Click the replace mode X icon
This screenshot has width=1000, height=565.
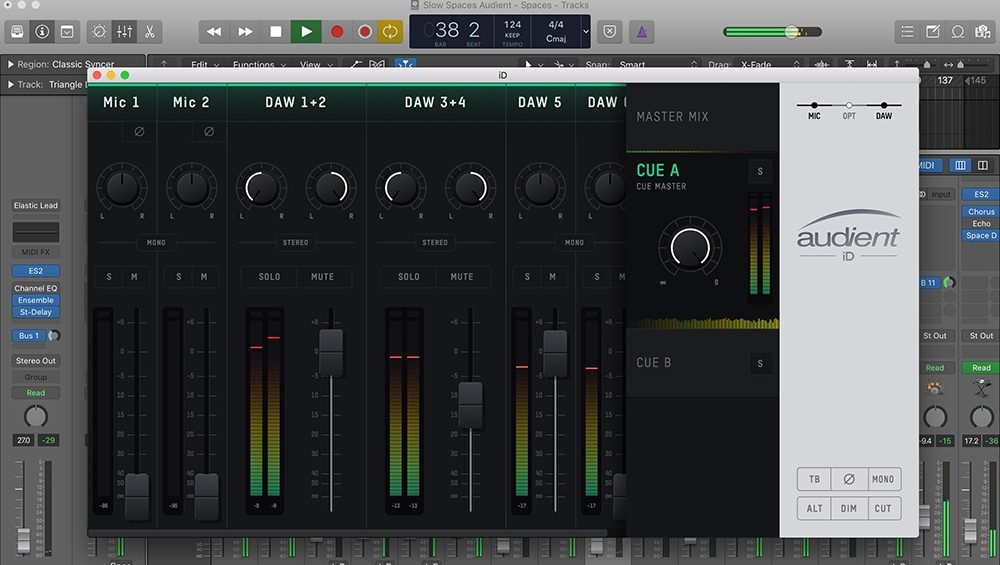click(610, 31)
